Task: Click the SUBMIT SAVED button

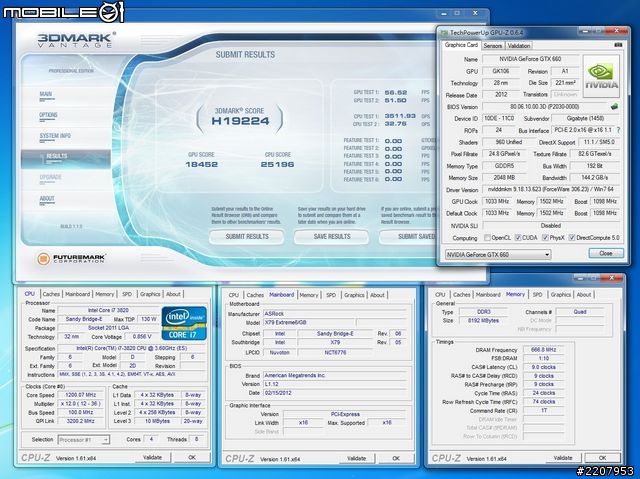Action: [408, 237]
